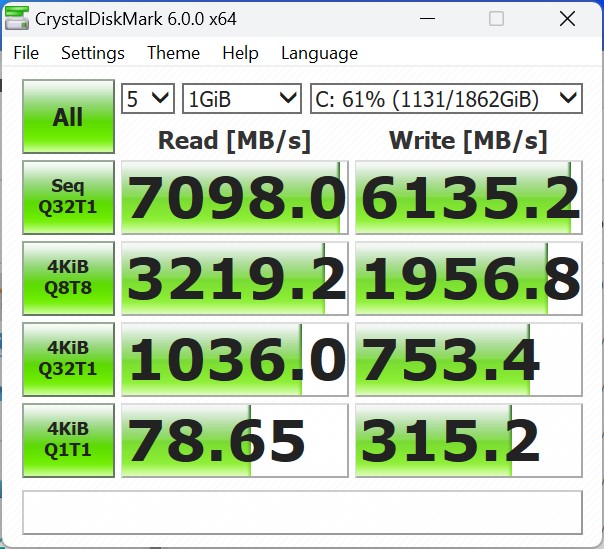This screenshot has height=549, width=604.
Task: Open the Language menu
Action: coord(319,53)
